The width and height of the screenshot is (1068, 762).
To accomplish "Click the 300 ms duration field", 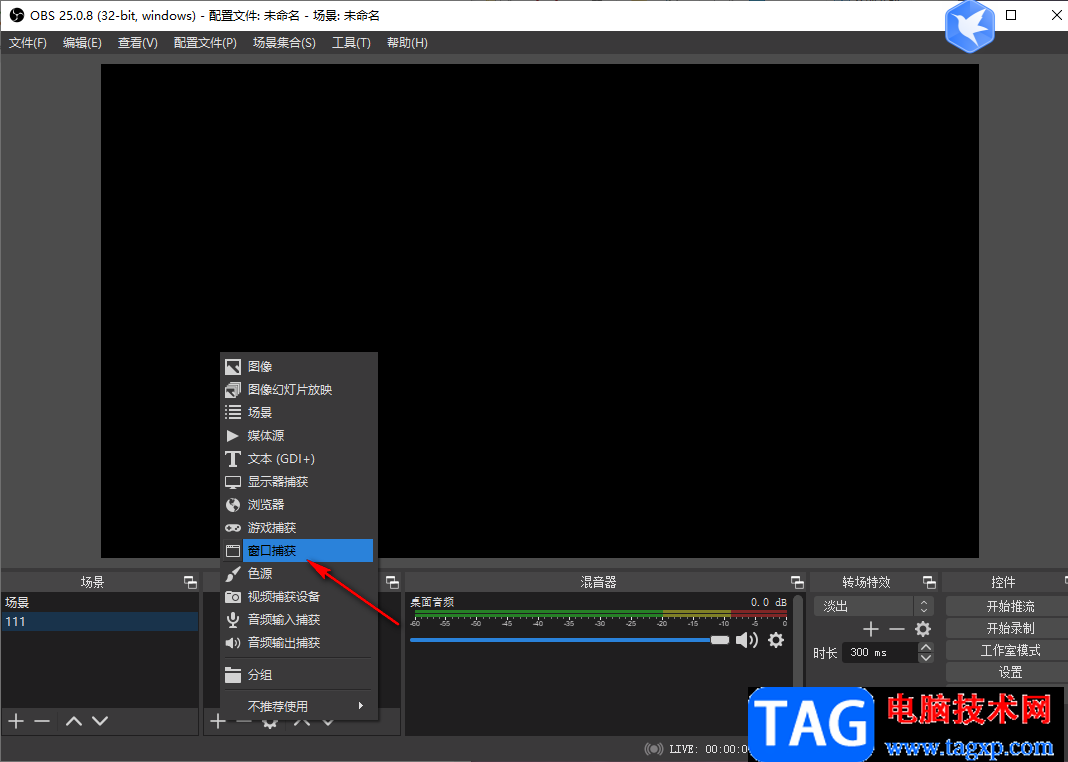I will pyautogui.click(x=879, y=652).
